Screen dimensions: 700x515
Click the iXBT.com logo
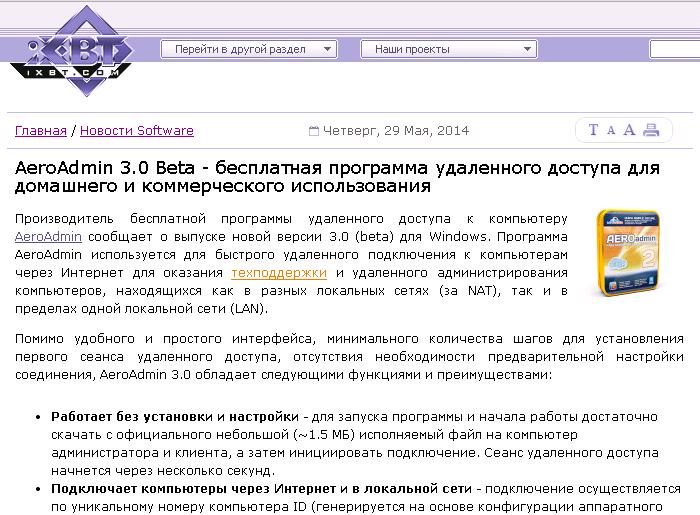click(x=71, y=51)
